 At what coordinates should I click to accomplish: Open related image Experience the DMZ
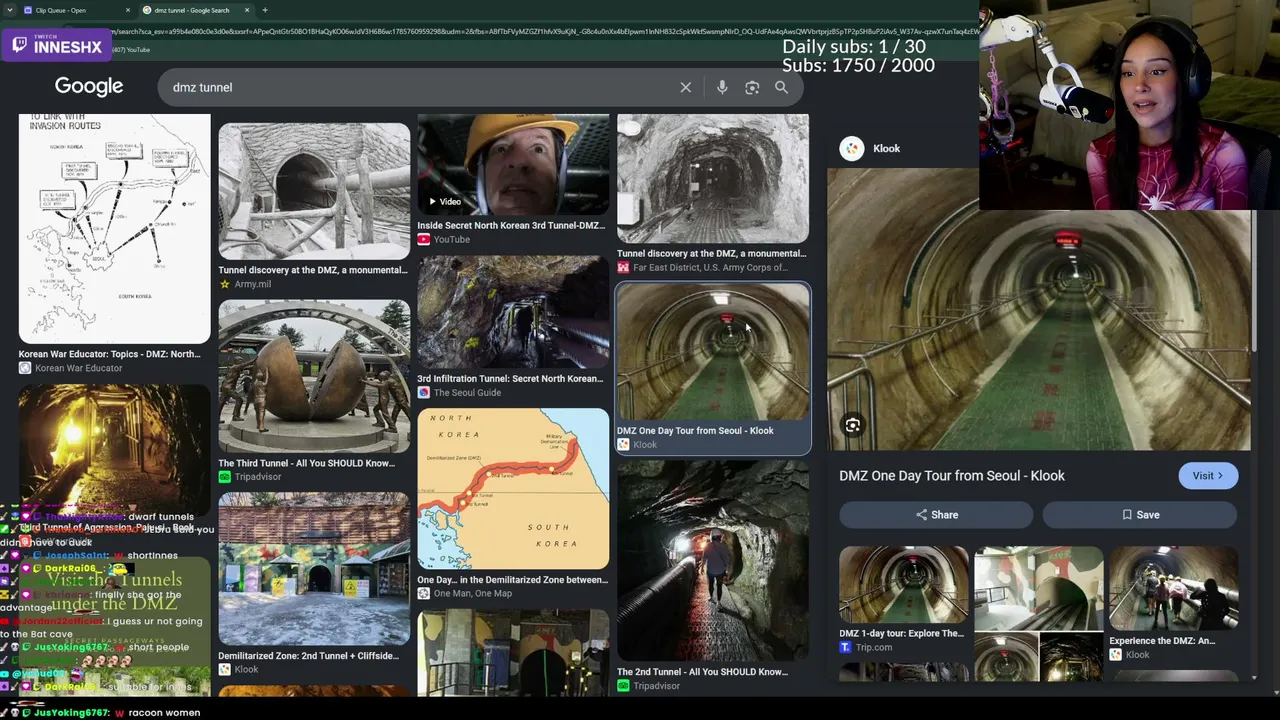click(1174, 590)
